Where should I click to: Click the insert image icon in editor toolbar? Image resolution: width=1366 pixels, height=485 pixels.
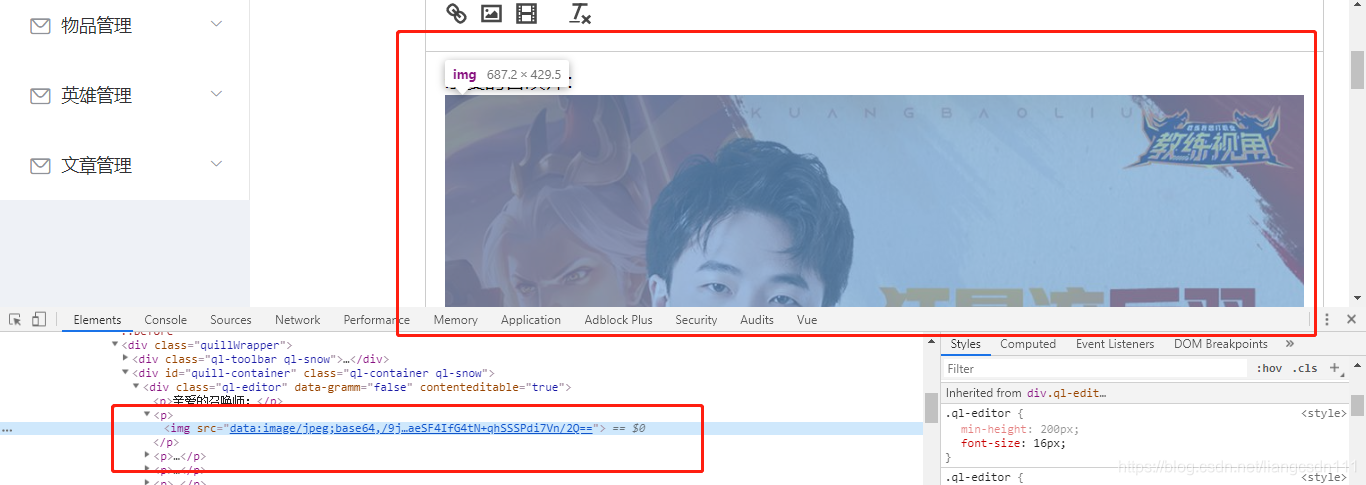[491, 13]
